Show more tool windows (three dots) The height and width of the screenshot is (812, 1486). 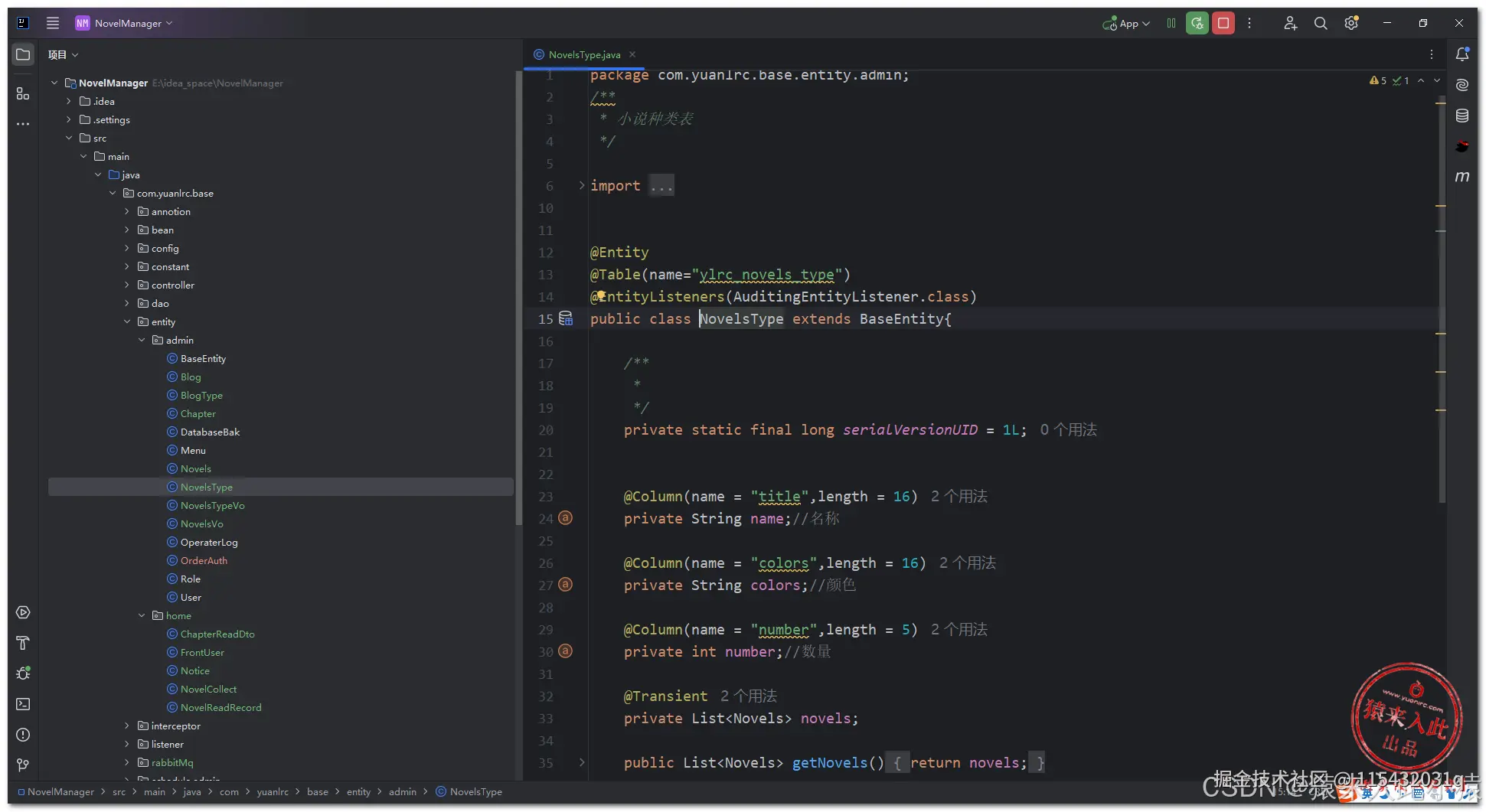(x=23, y=123)
